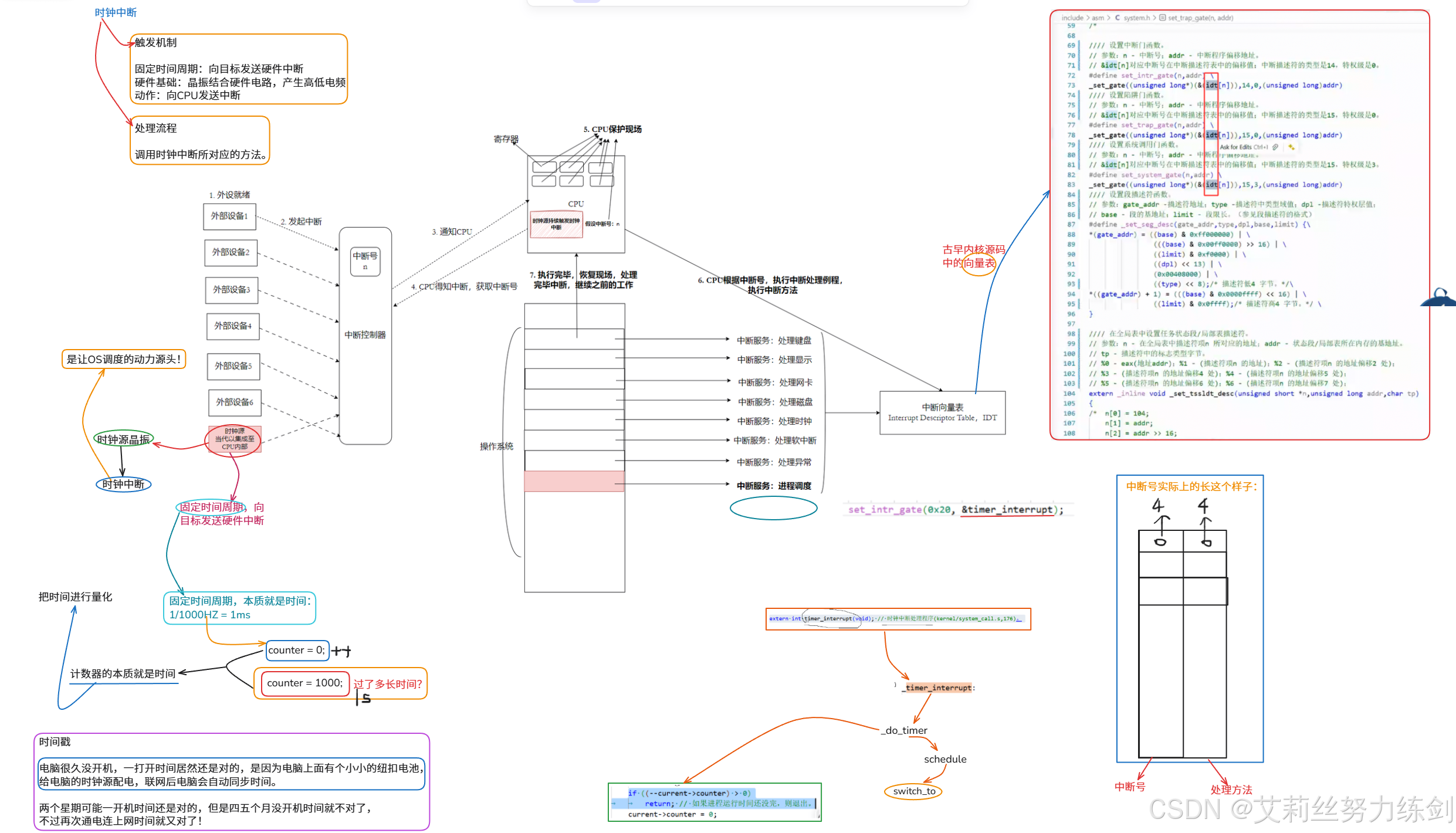Click the 时钟源晶振 green oval node
1456x833 pixels.
tap(123, 439)
